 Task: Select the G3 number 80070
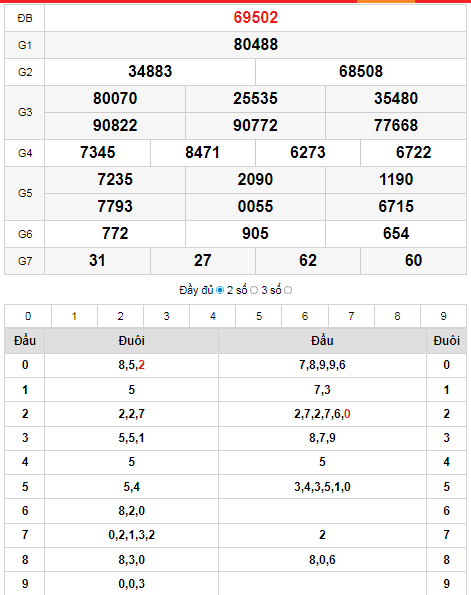click(x=115, y=98)
